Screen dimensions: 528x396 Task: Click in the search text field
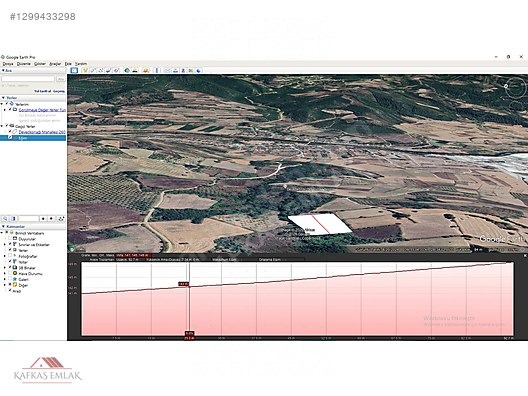28,79
